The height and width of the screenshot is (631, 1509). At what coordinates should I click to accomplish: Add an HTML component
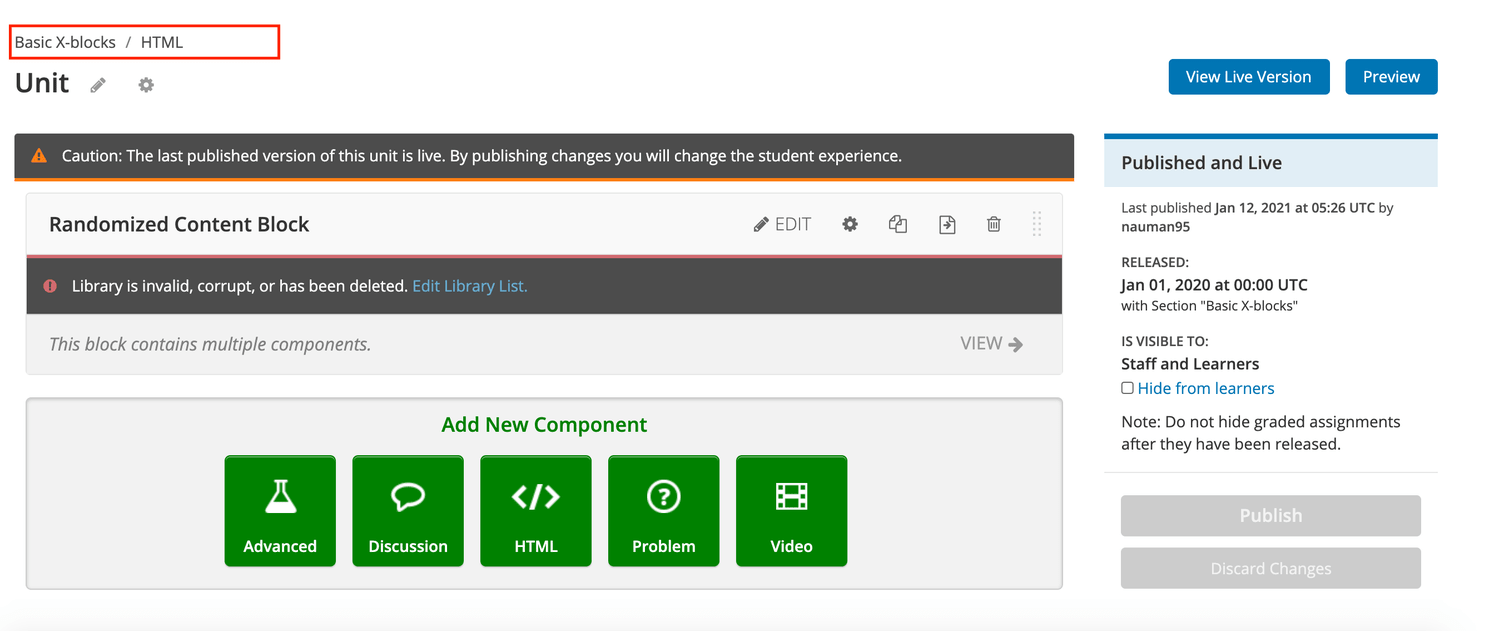(x=536, y=511)
